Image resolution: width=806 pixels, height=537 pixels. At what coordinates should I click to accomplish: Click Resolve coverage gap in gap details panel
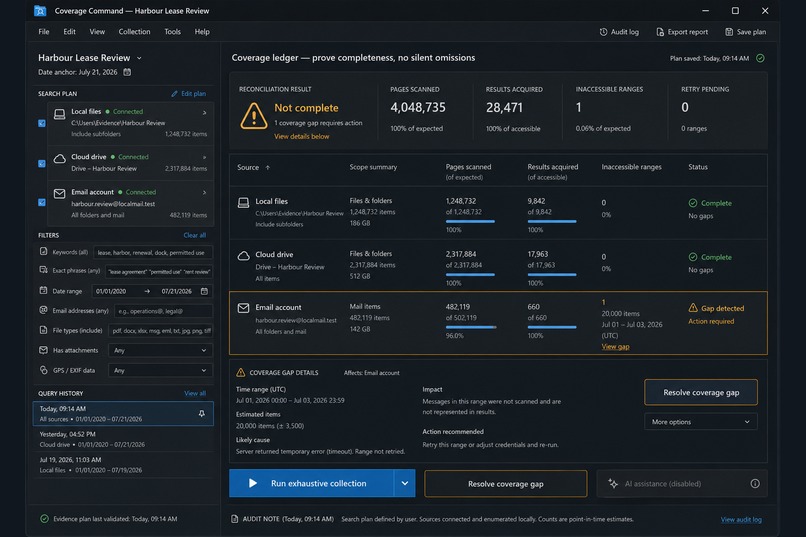[701, 393]
